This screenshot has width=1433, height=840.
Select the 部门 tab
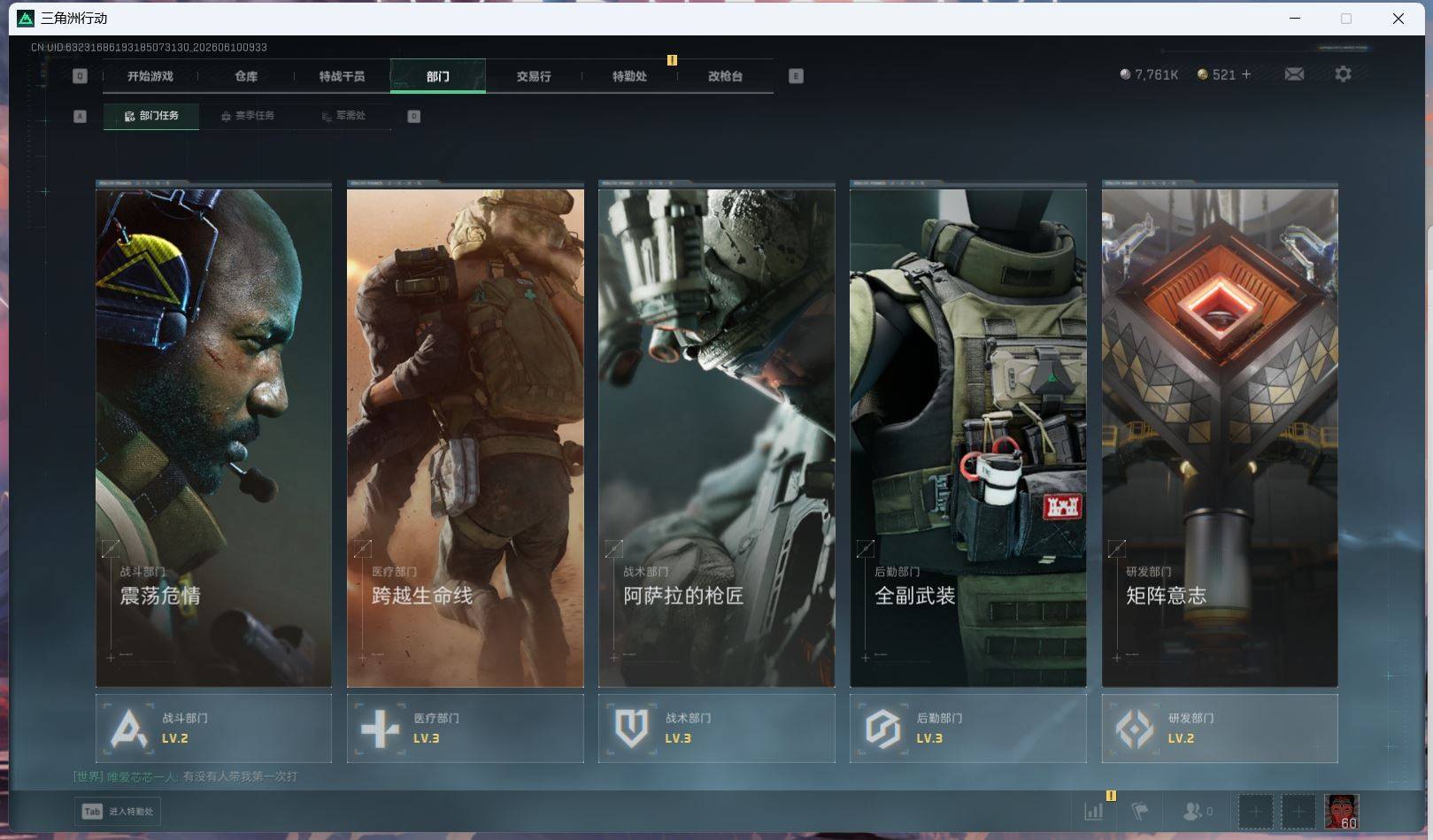point(437,76)
